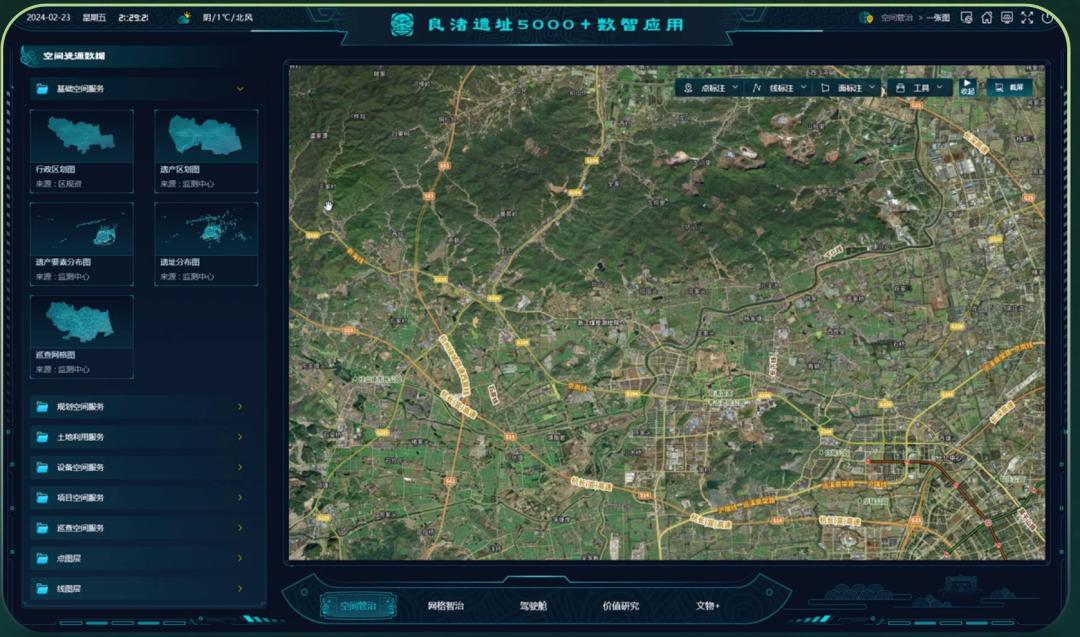Click the 截屏 screenshot button
1080x637 pixels.
1009,88
